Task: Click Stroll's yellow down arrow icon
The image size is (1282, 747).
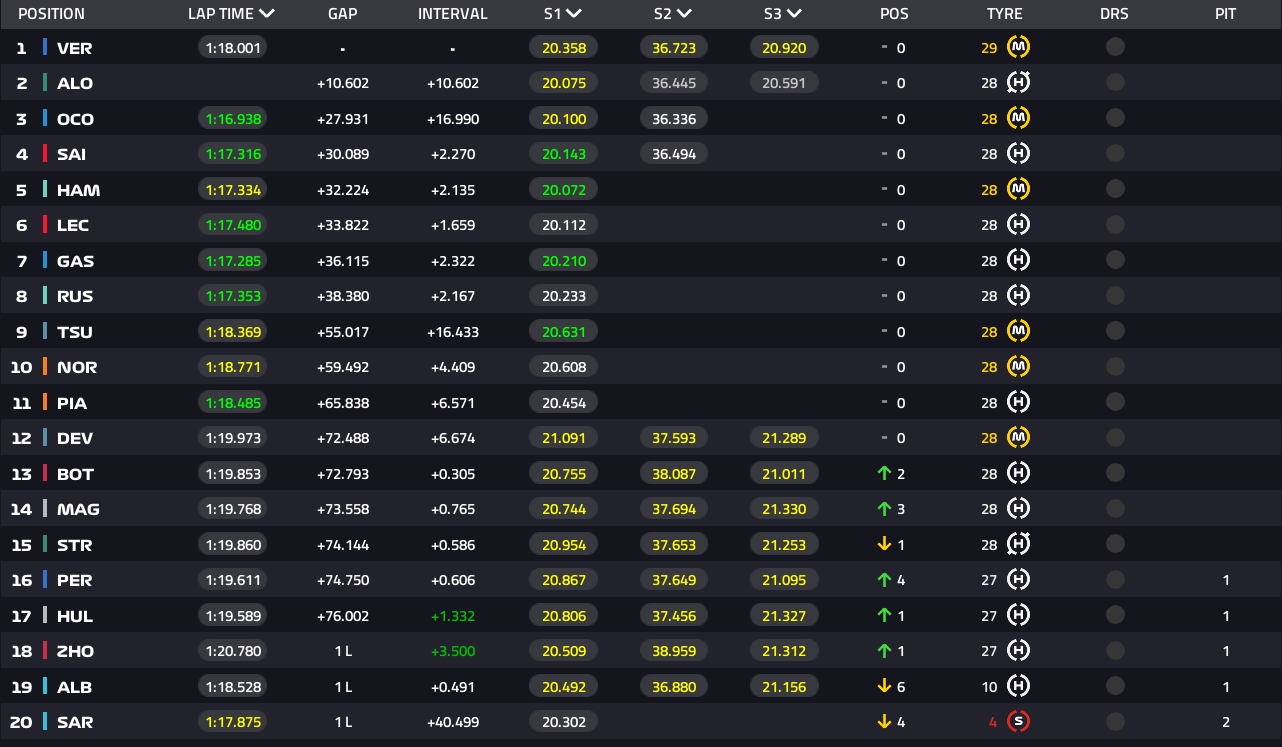Action: point(884,544)
